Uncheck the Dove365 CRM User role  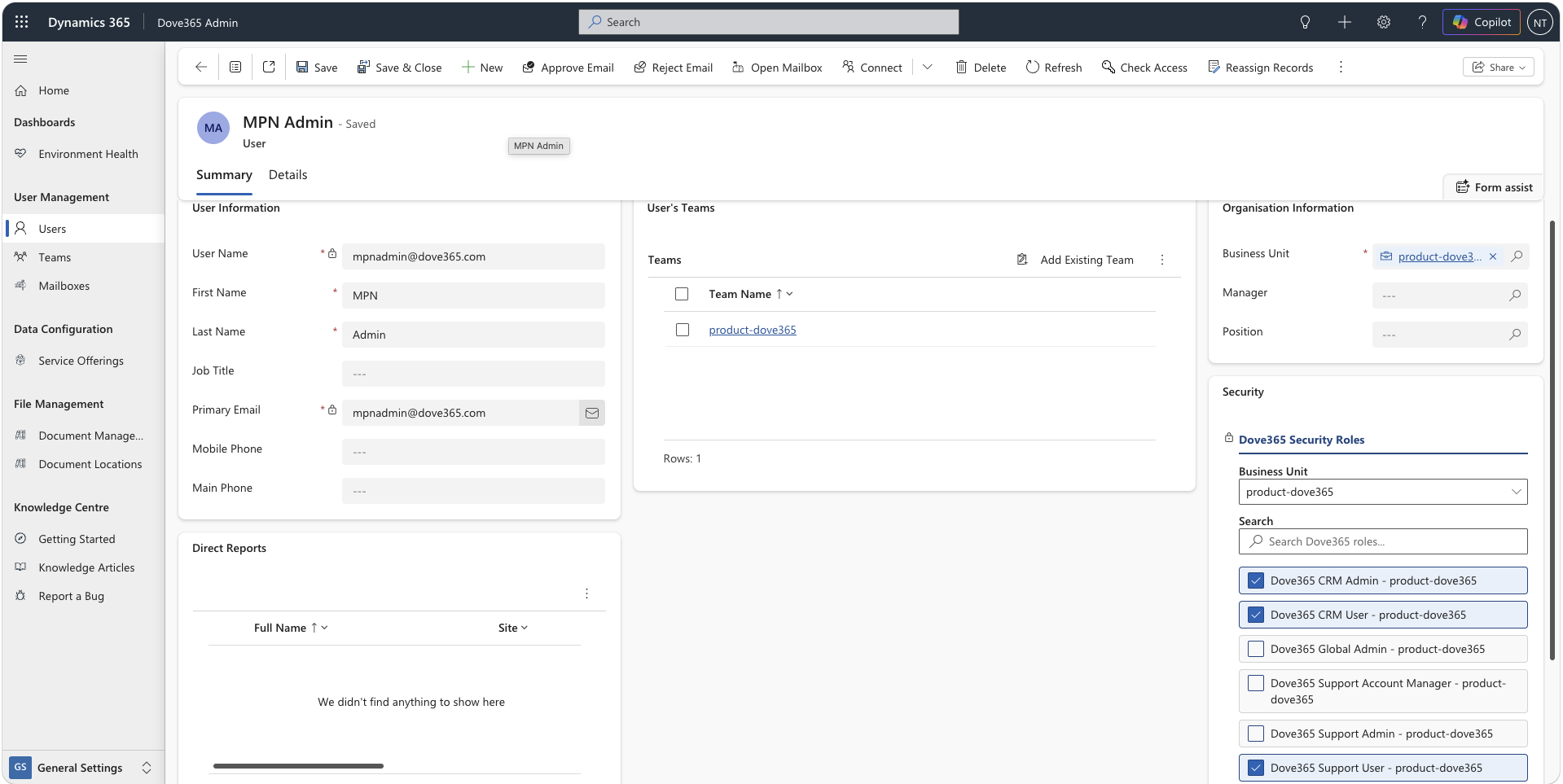click(x=1256, y=615)
